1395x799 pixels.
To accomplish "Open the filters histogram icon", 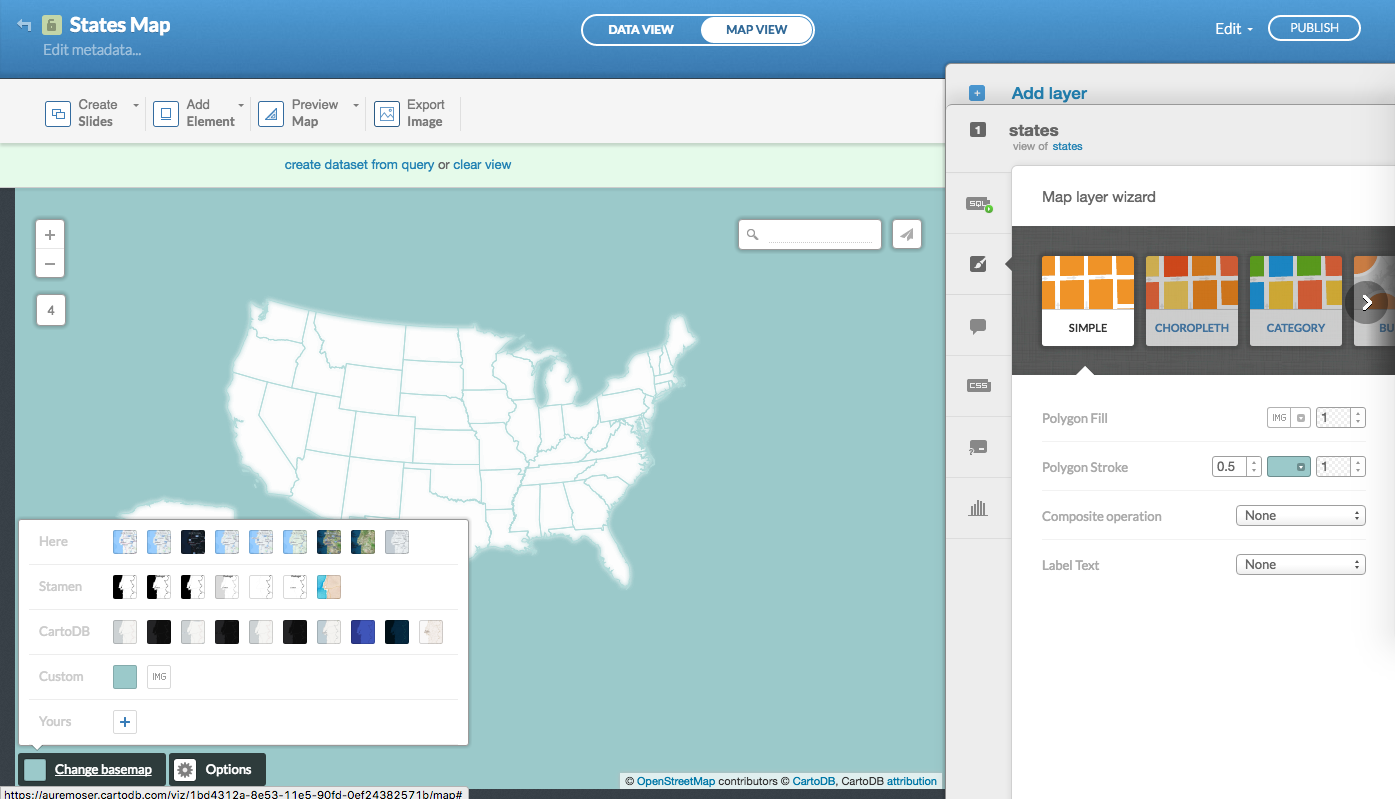I will coord(978,508).
